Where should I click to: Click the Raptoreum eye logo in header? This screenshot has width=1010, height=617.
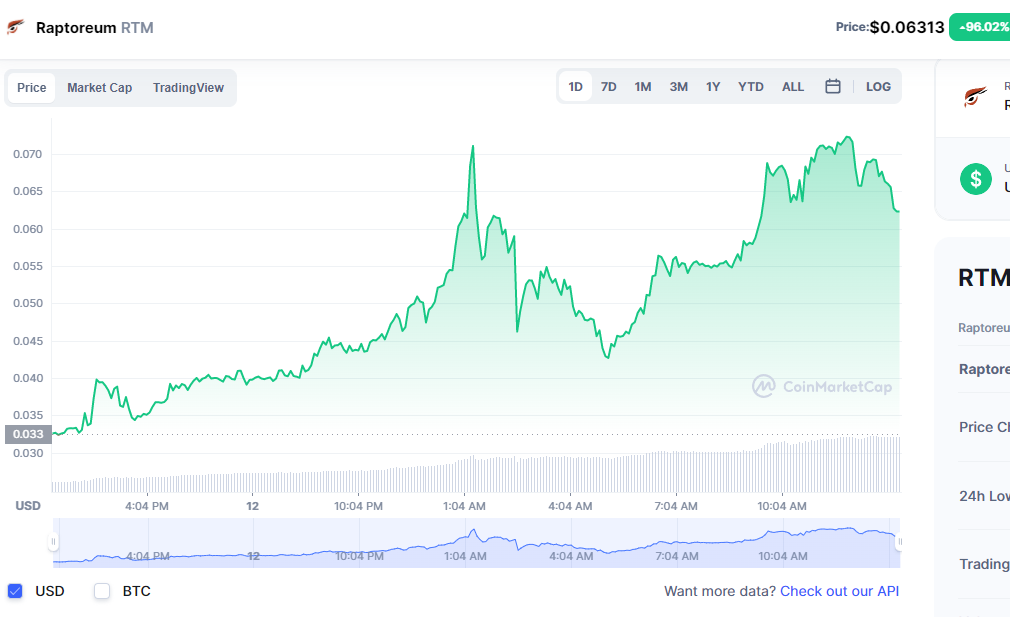point(15,27)
